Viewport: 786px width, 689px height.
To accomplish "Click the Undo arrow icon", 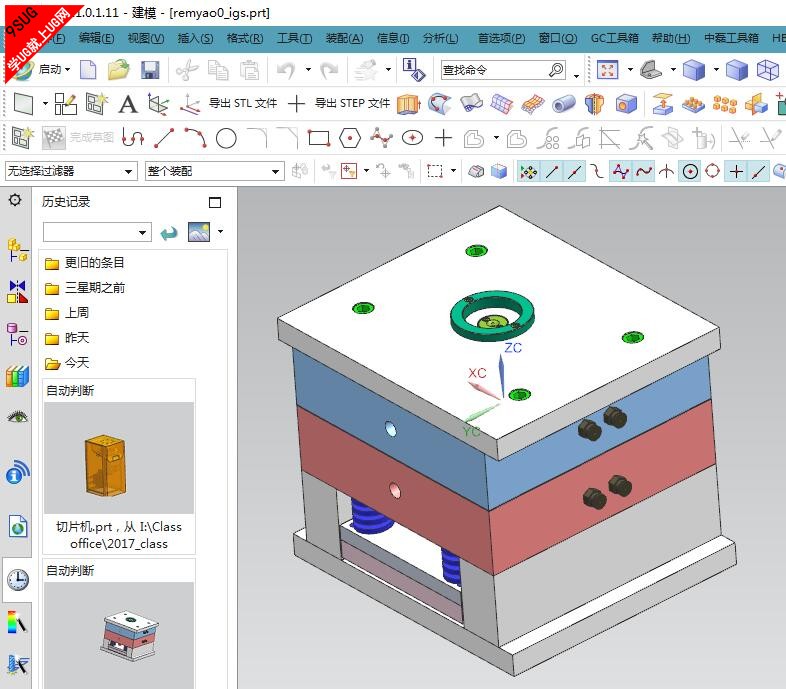I will 287,70.
